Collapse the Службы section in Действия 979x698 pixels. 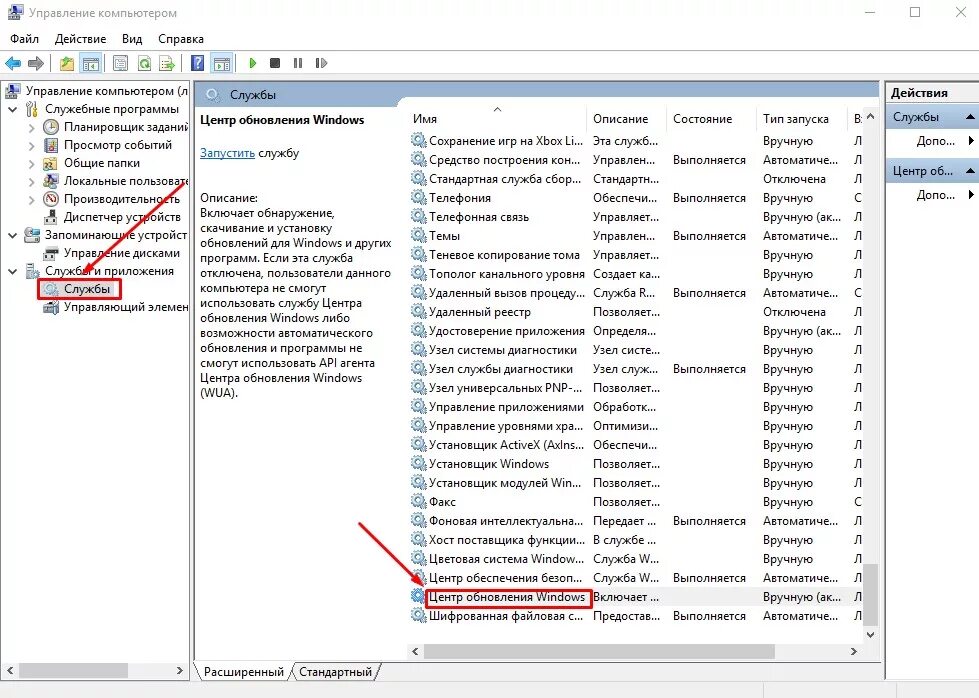(x=970, y=117)
